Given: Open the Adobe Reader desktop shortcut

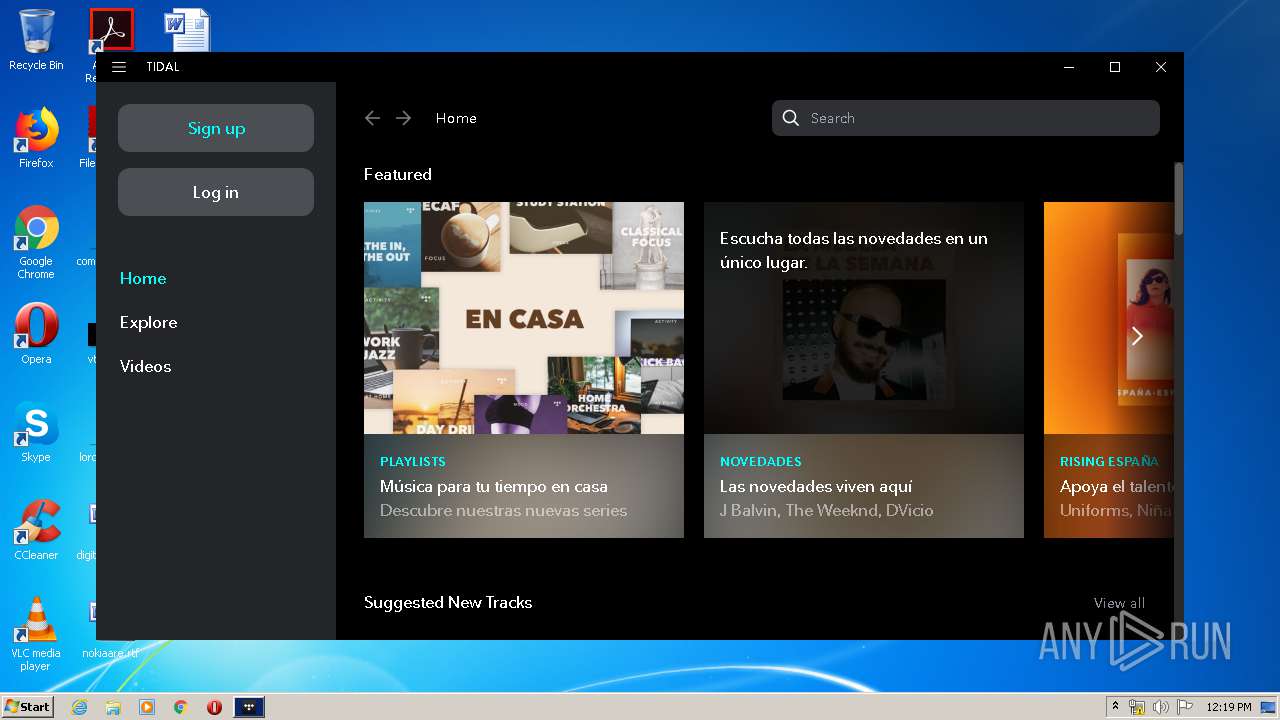Looking at the screenshot, I should click(x=111, y=30).
